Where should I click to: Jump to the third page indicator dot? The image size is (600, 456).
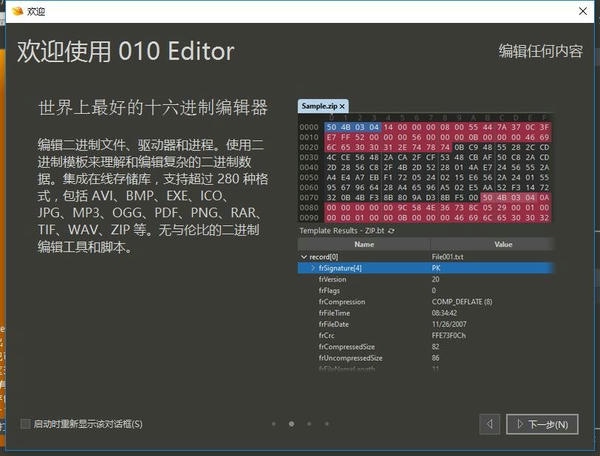pyautogui.click(x=309, y=424)
